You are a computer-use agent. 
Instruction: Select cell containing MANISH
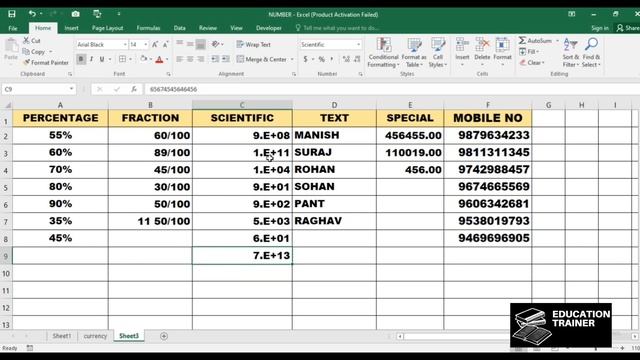[334, 135]
